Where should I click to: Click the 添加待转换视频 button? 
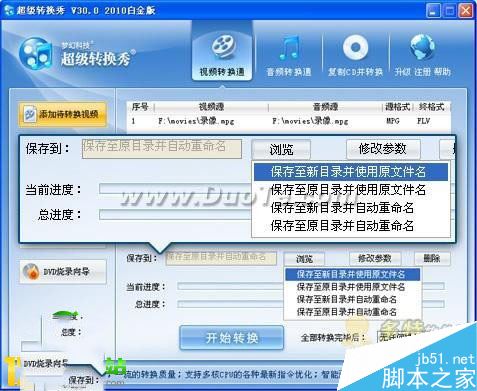coord(63,115)
